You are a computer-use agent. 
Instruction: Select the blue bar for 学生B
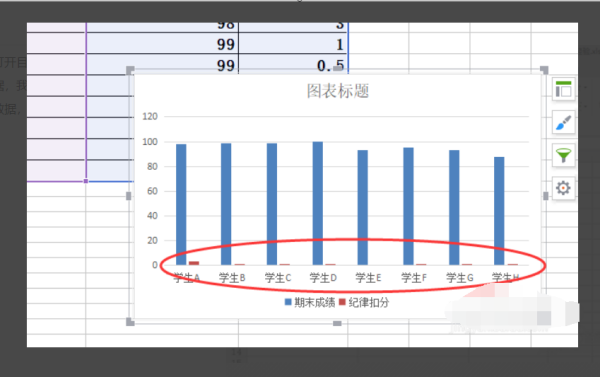[x=226, y=204]
